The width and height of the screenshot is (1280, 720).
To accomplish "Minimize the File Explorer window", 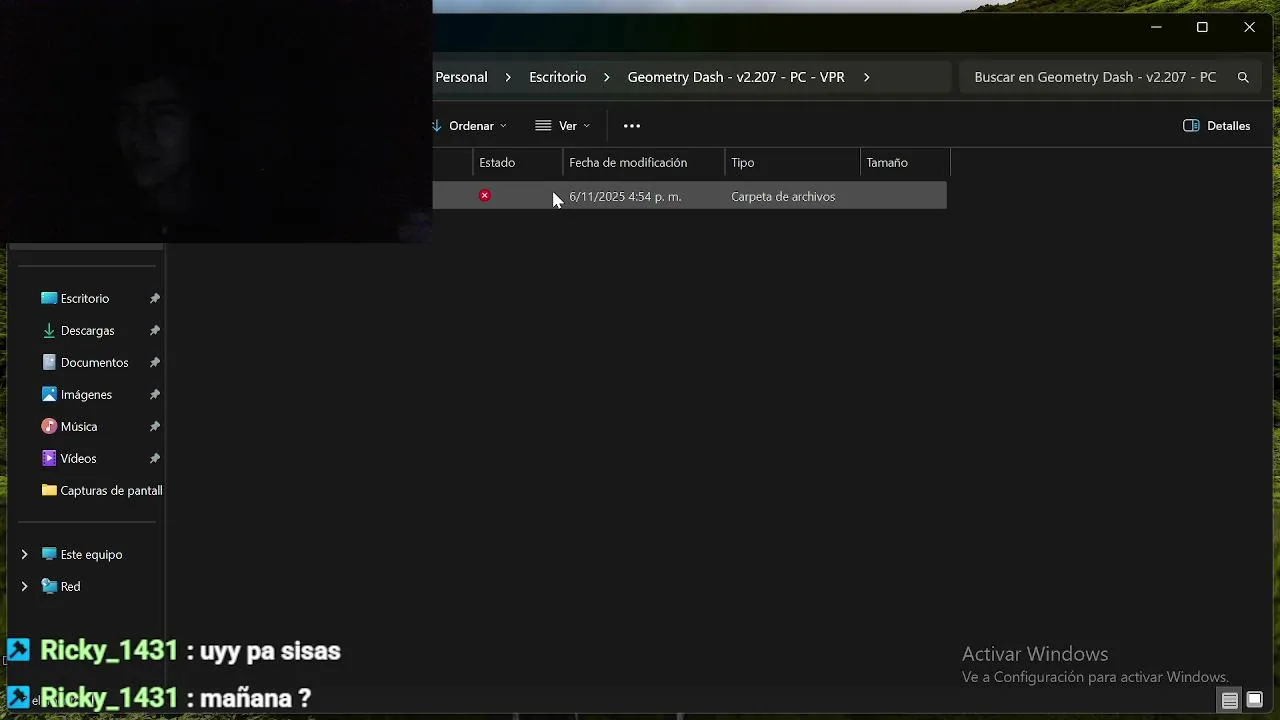I will [x=1156, y=27].
